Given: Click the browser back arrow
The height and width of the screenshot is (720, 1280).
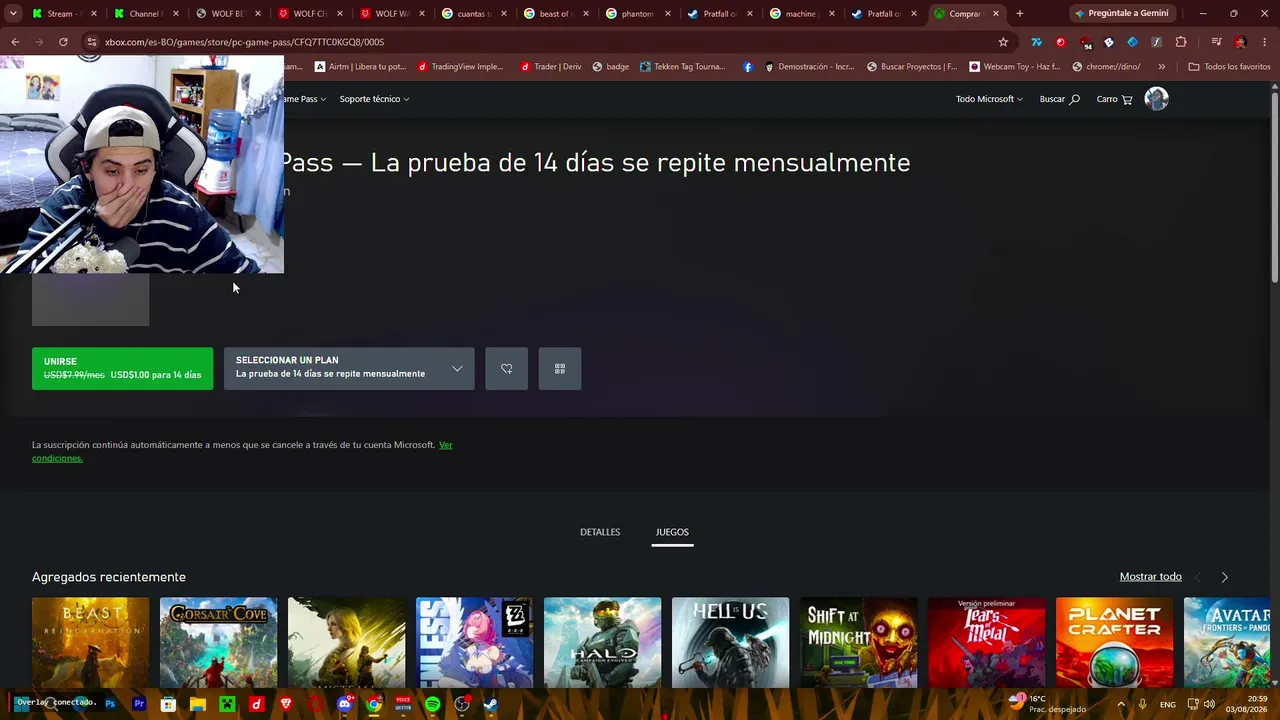Looking at the screenshot, I should [x=15, y=42].
